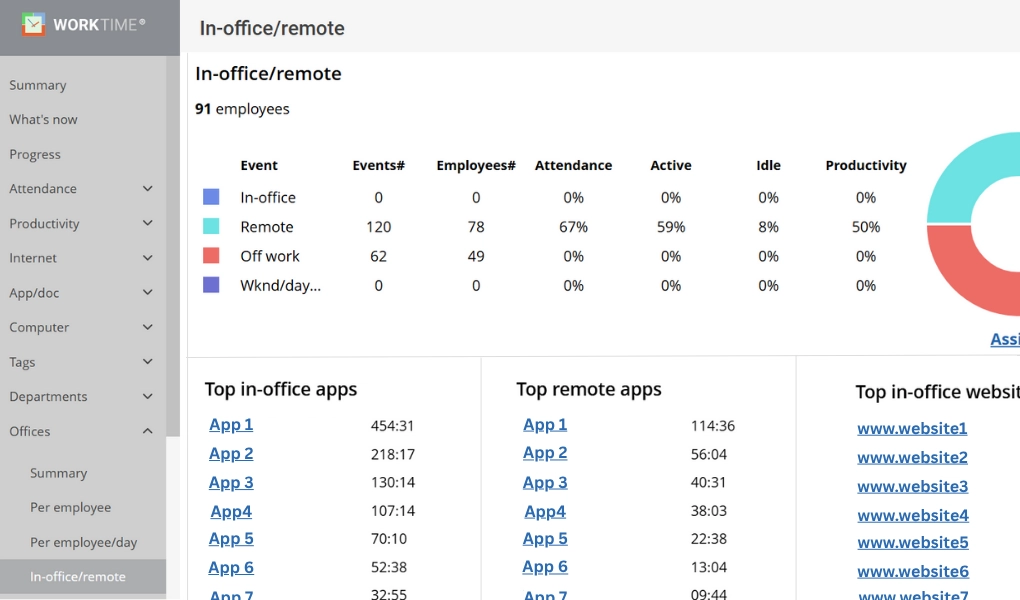The height and width of the screenshot is (600, 1020).
Task: Open the www.website1 link
Action: click(912, 429)
